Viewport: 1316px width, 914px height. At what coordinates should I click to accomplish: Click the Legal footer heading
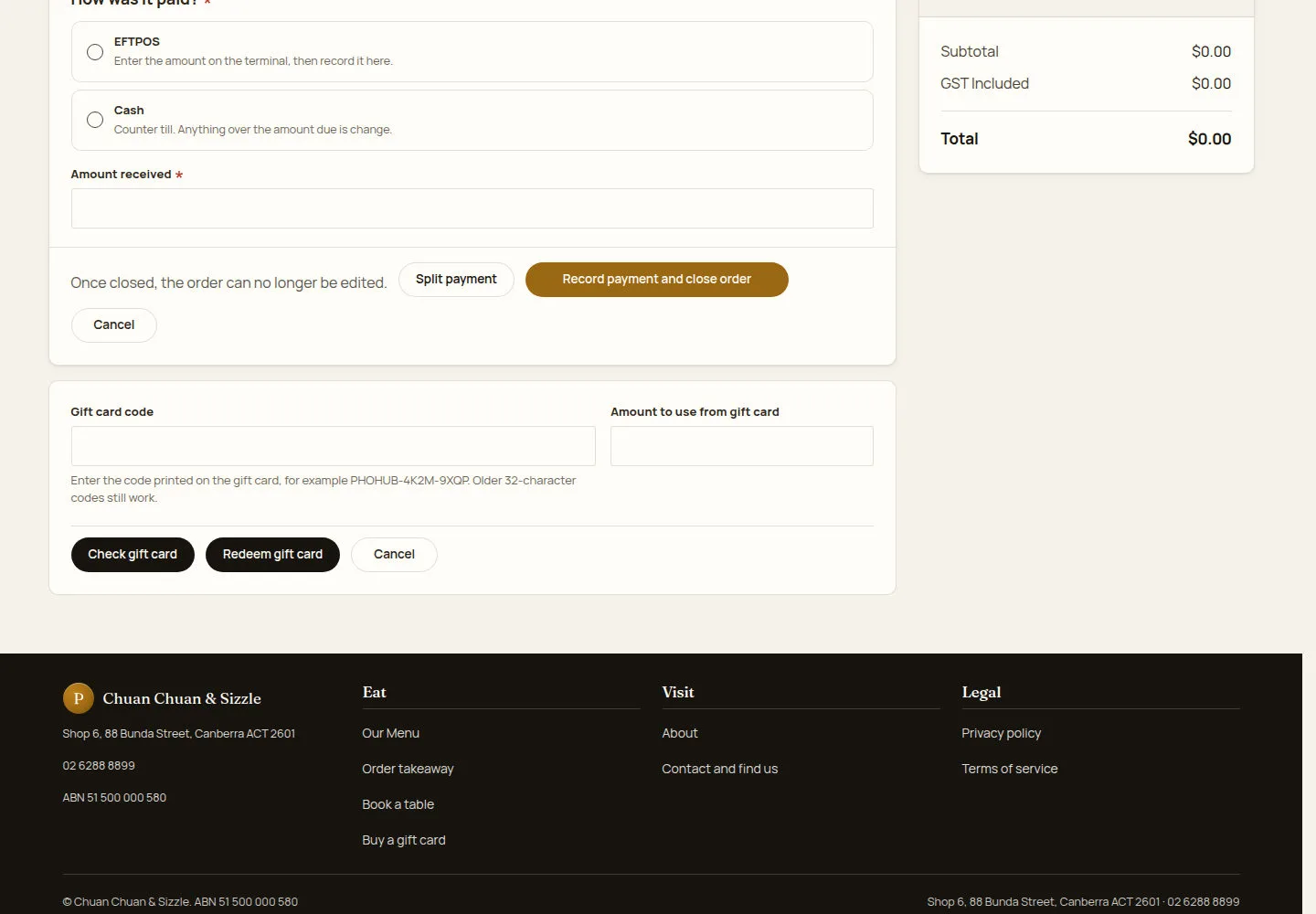(982, 693)
